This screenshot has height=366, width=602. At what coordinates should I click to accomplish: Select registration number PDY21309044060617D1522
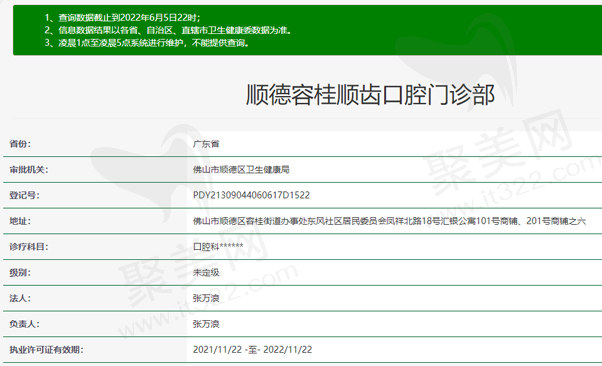(x=251, y=195)
